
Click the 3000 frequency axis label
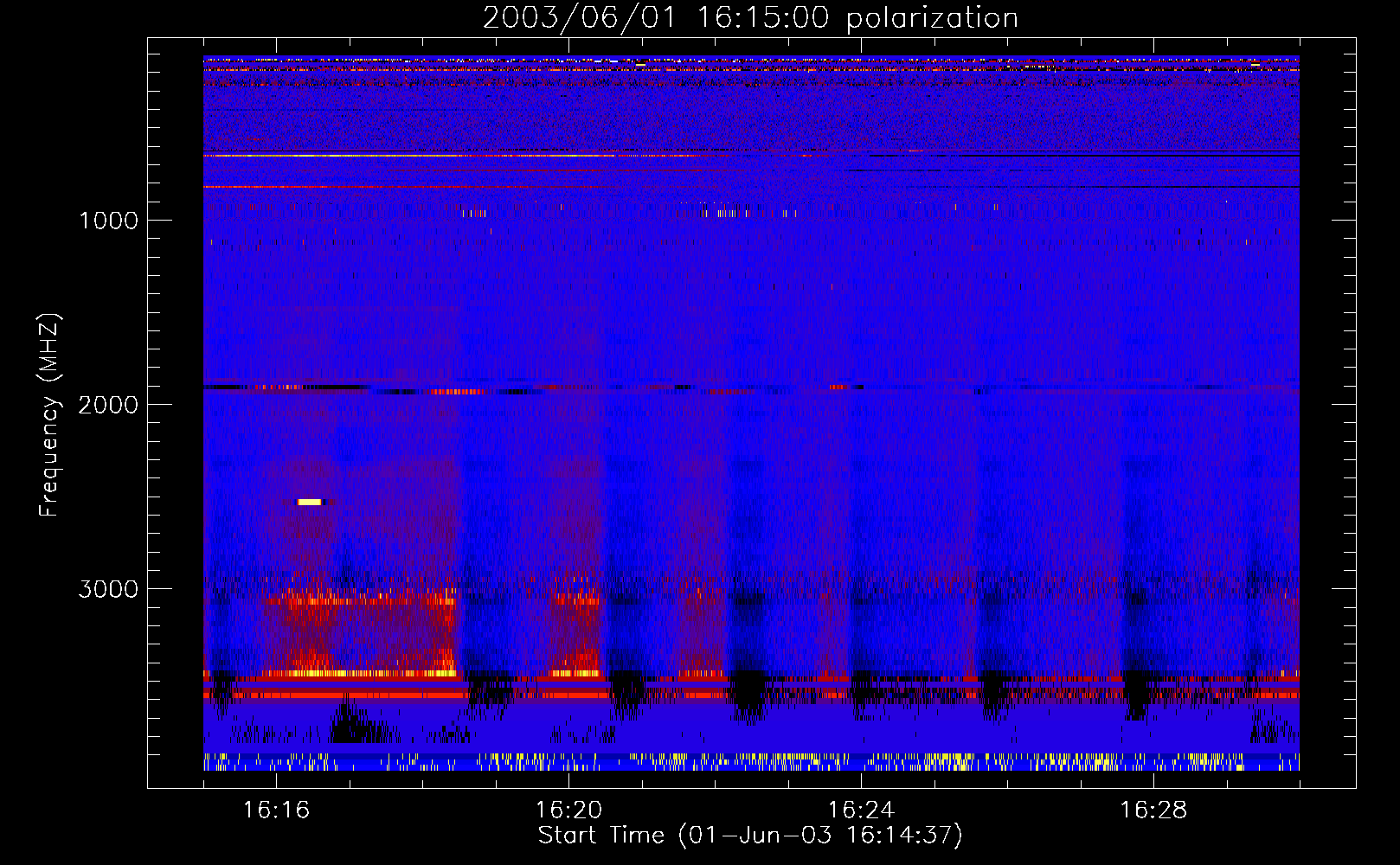point(108,589)
